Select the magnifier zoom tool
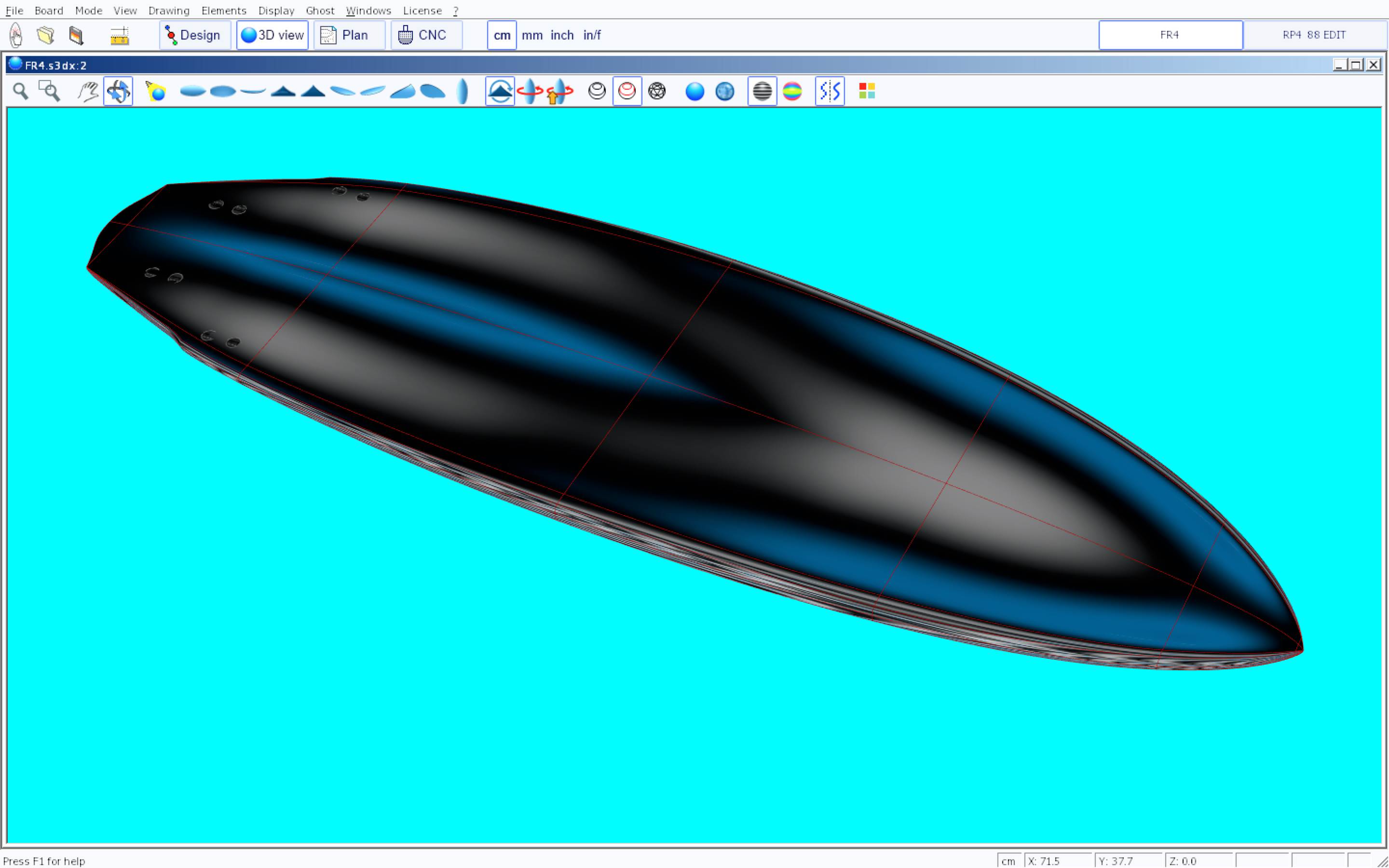Screen dimensions: 1389x868 point(21,91)
